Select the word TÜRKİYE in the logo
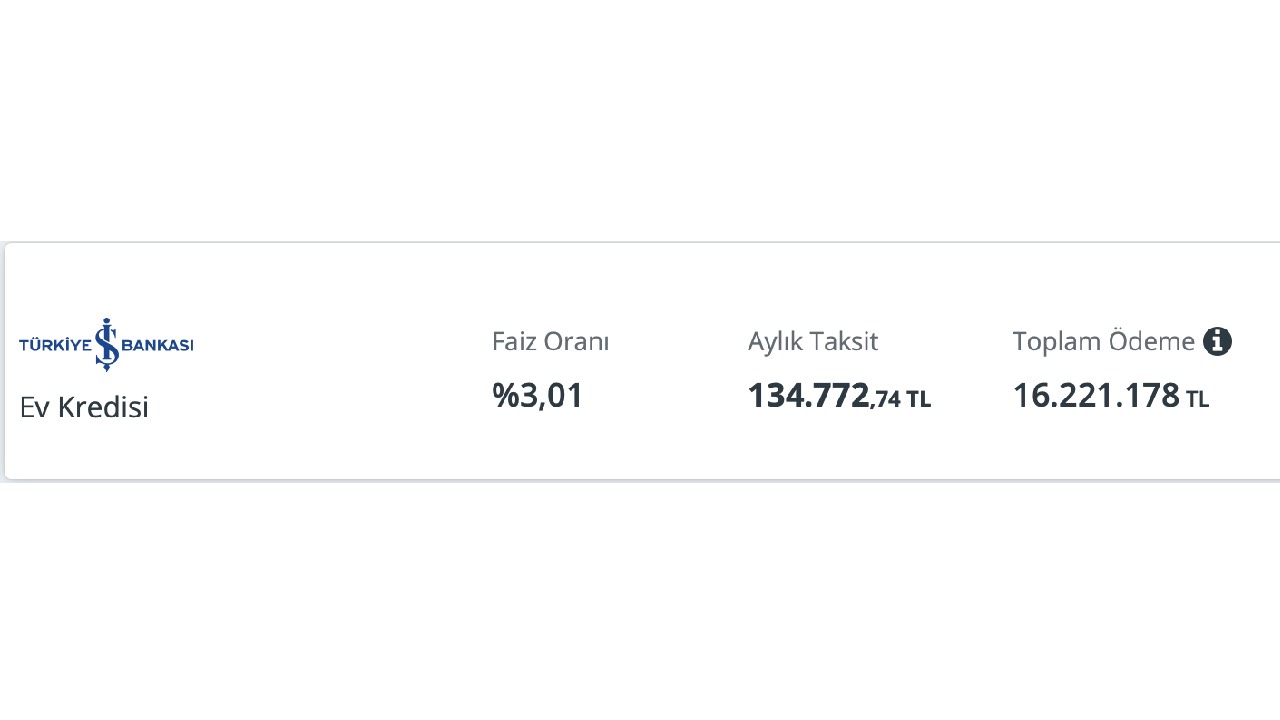 55,345
